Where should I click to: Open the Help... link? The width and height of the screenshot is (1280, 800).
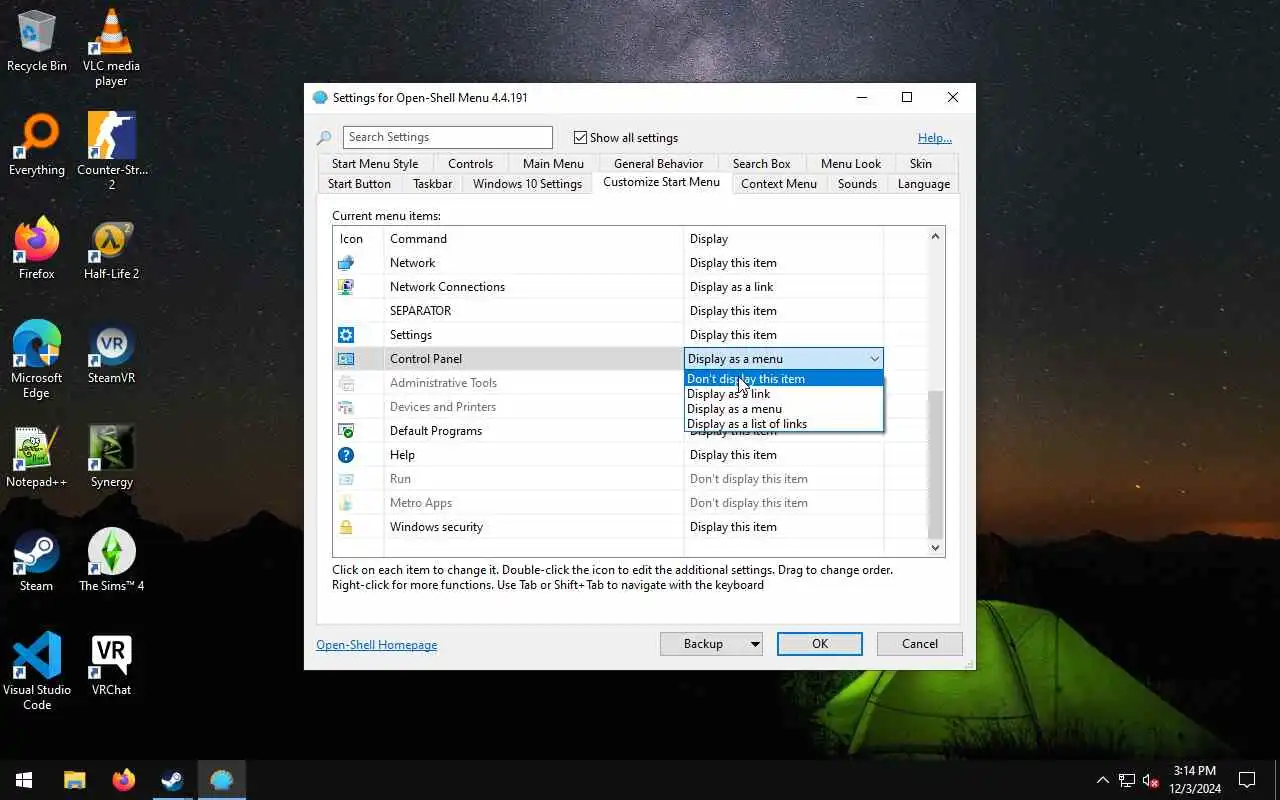tap(935, 138)
